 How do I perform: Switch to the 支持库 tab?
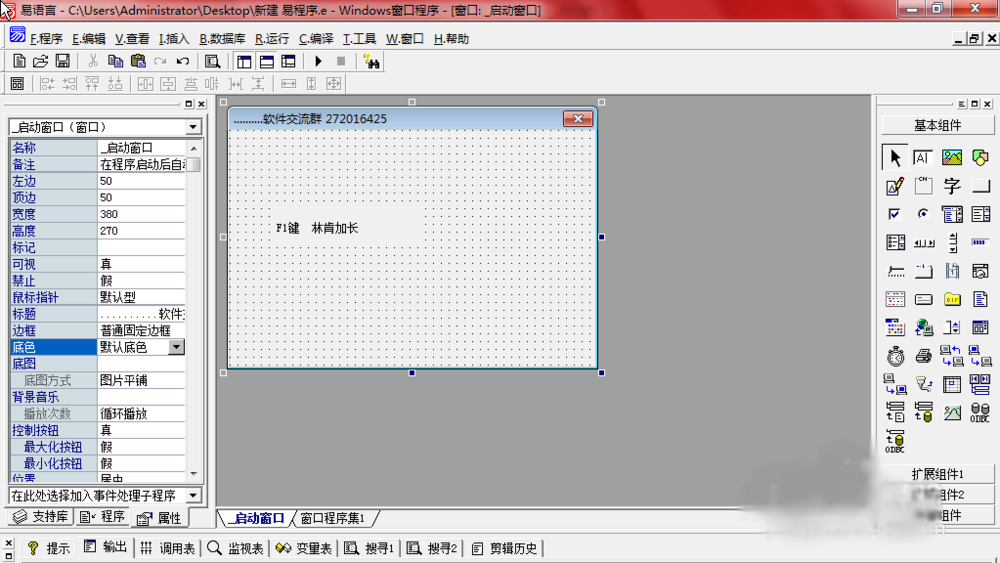coord(41,517)
